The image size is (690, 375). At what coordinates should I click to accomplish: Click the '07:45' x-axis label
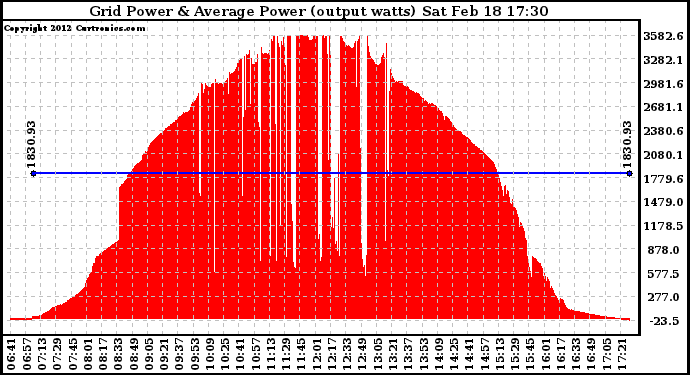pos(73,354)
